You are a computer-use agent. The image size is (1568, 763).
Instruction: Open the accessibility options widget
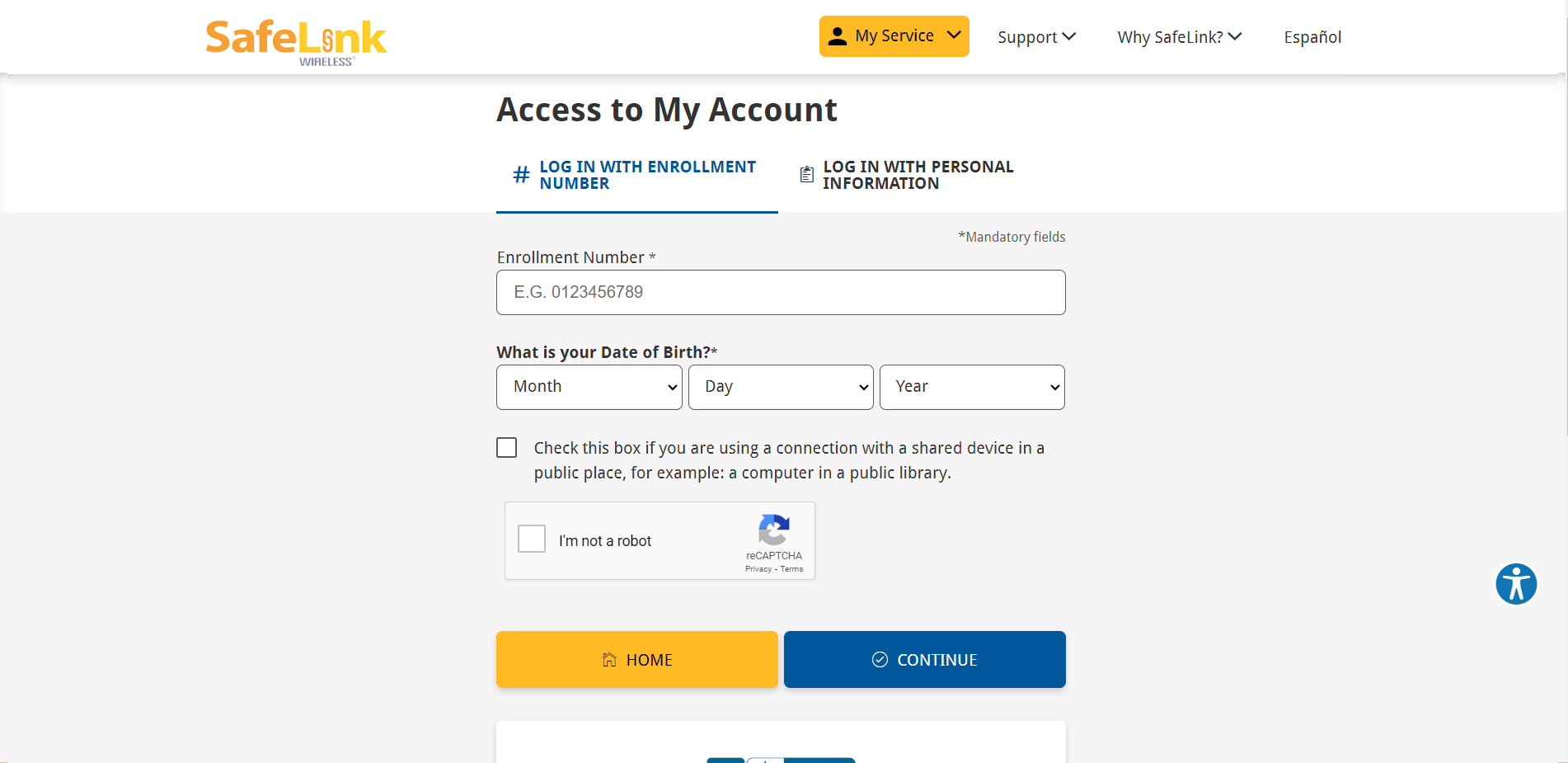click(x=1516, y=584)
